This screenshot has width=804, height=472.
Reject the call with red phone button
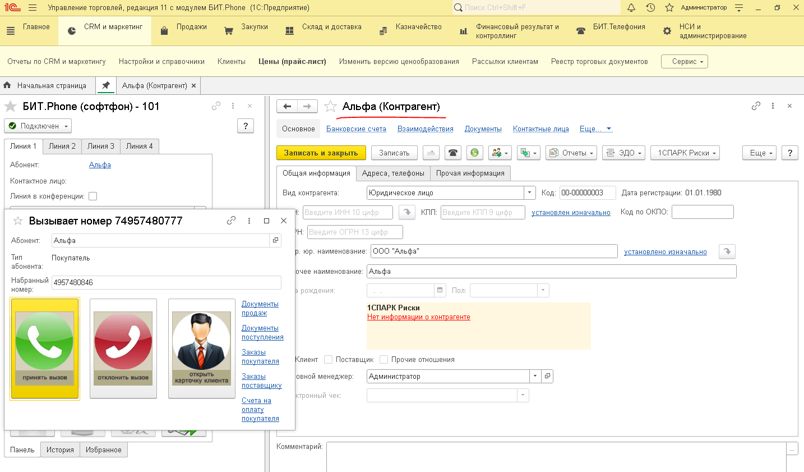(123, 348)
